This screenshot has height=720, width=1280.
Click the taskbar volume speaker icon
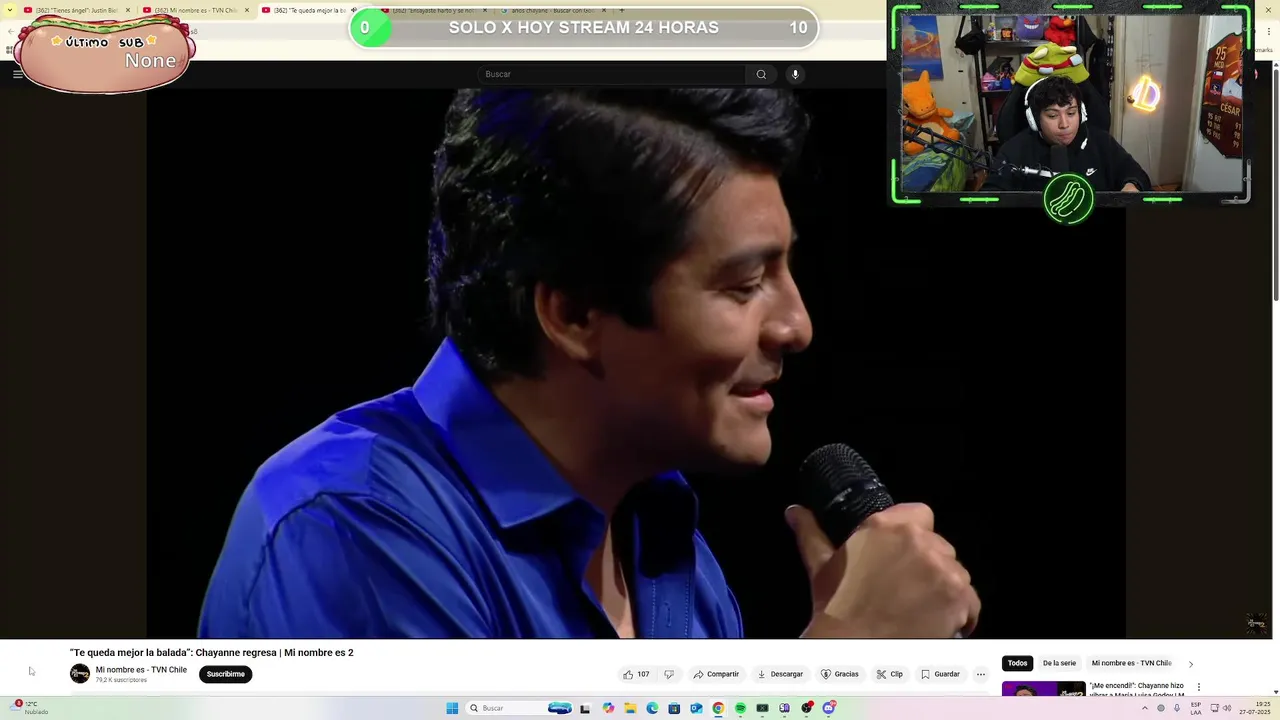[1227, 708]
